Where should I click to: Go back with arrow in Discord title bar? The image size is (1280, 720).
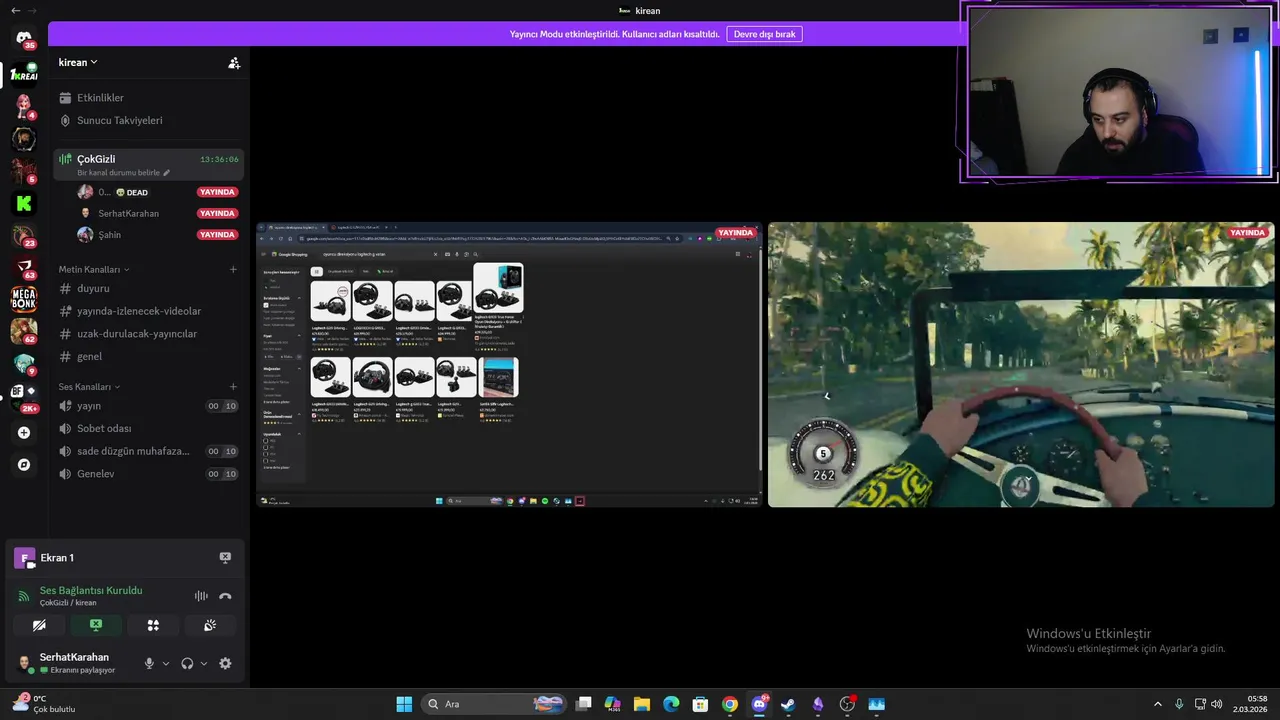(x=15, y=10)
